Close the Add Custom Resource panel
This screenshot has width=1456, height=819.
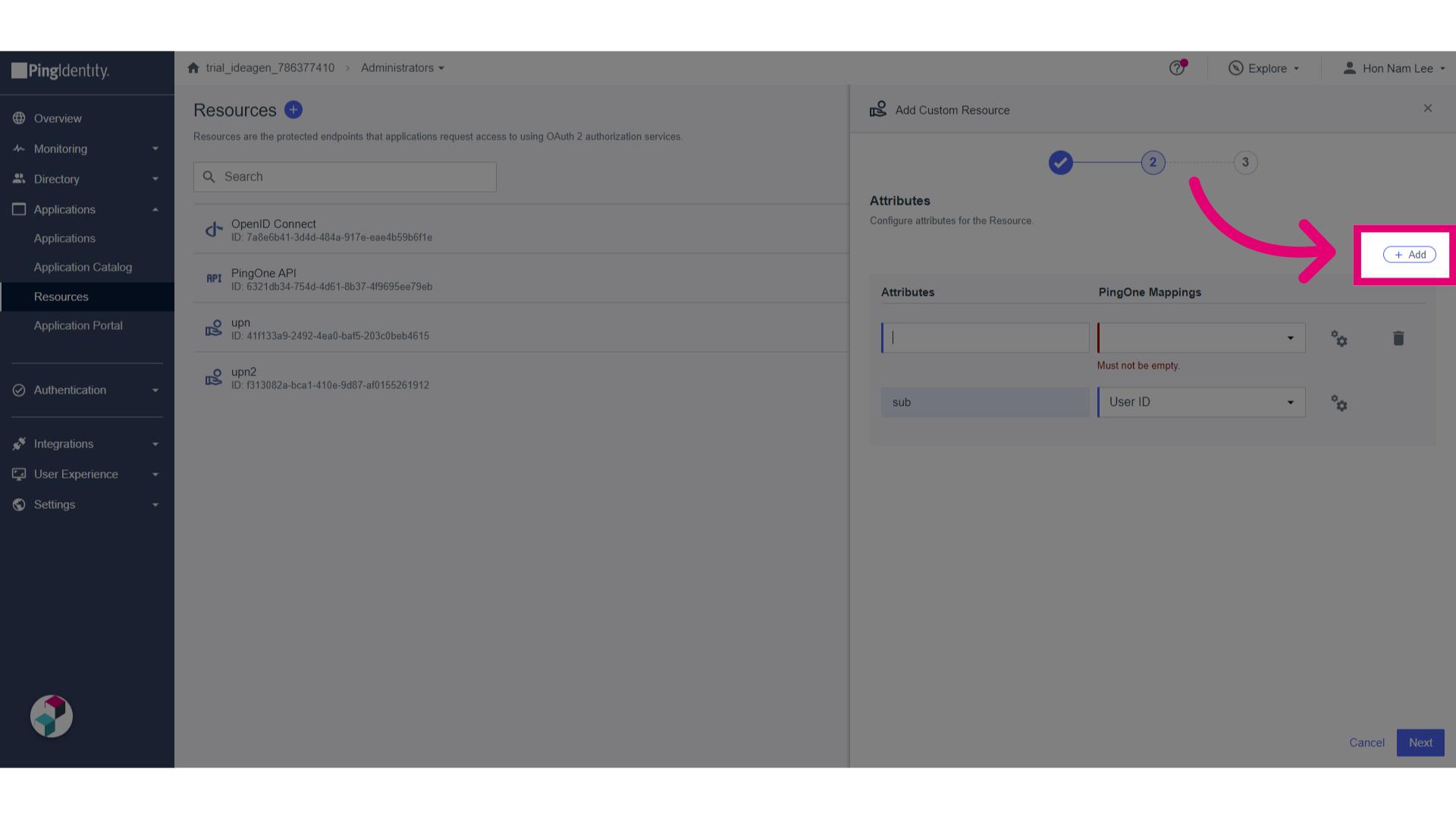pyautogui.click(x=1428, y=108)
